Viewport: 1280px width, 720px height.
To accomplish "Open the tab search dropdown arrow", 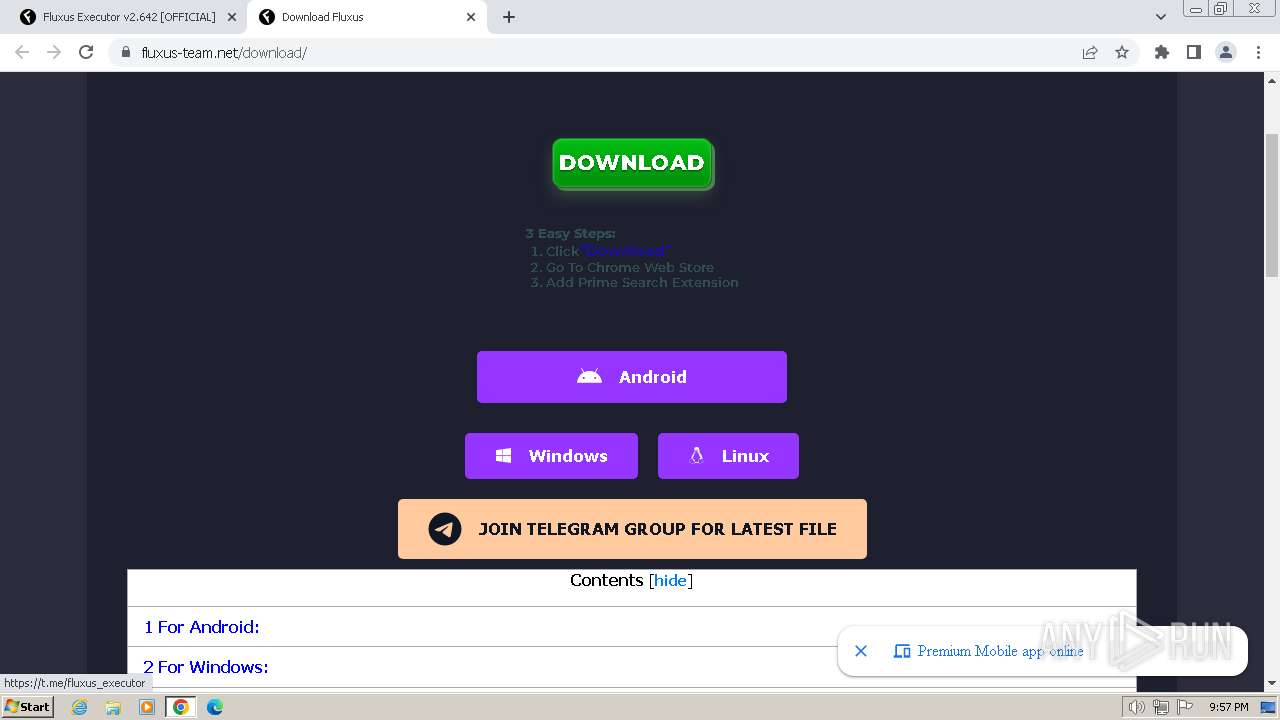I will [x=1161, y=17].
